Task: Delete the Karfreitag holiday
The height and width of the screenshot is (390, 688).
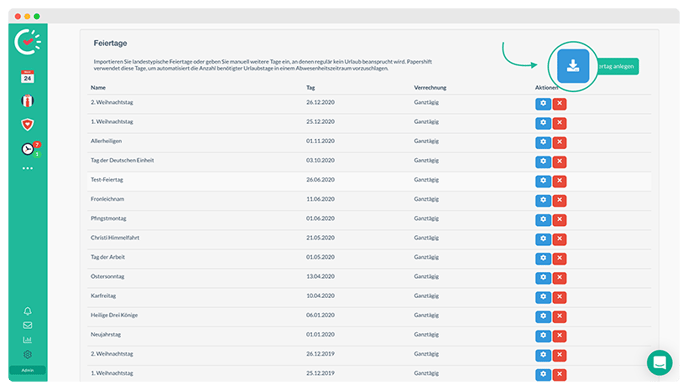Action: pyautogui.click(x=559, y=297)
